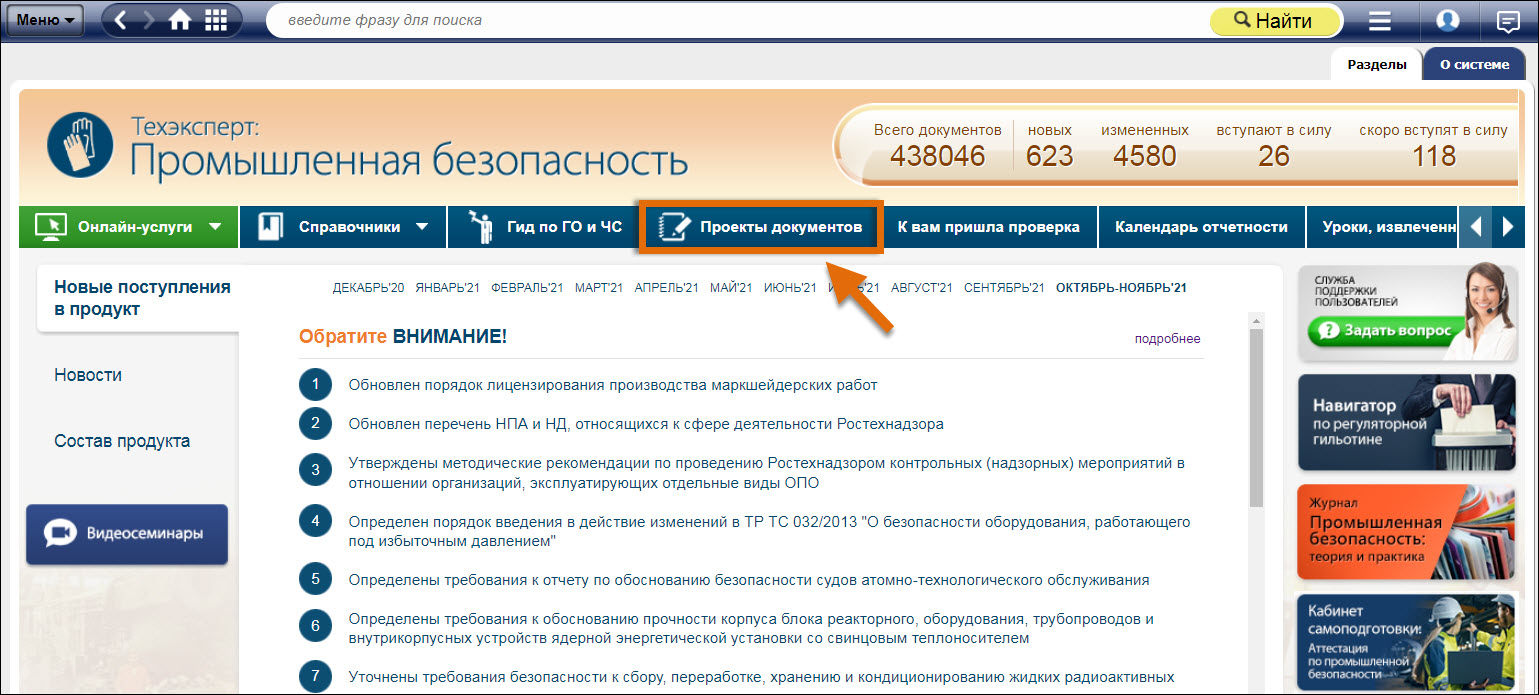Expand the Онлайн-услуги dropdown menu
1539x695 pixels.
130,227
